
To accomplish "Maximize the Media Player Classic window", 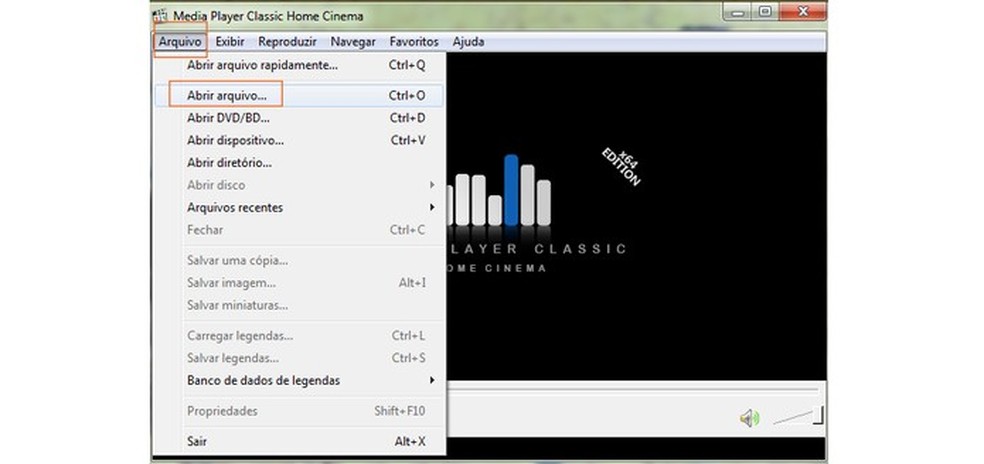I will 764,11.
